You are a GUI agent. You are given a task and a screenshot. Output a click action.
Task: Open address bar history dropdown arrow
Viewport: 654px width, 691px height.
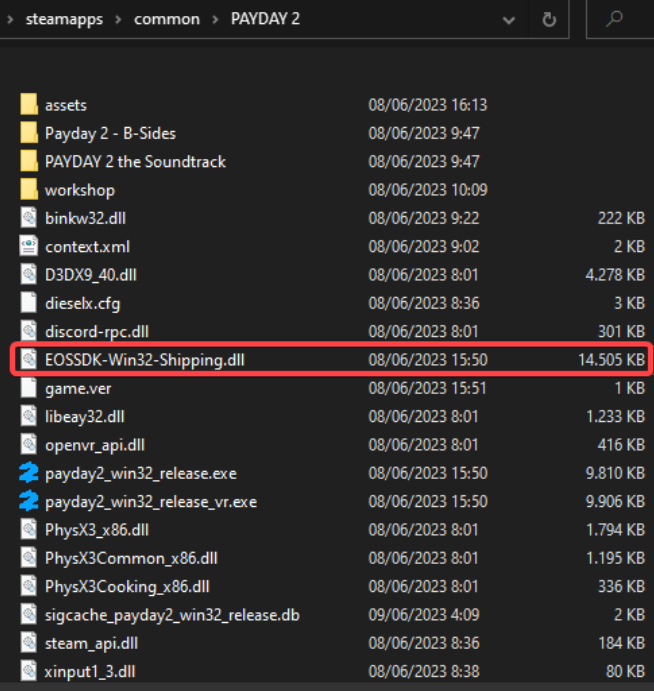tap(509, 20)
